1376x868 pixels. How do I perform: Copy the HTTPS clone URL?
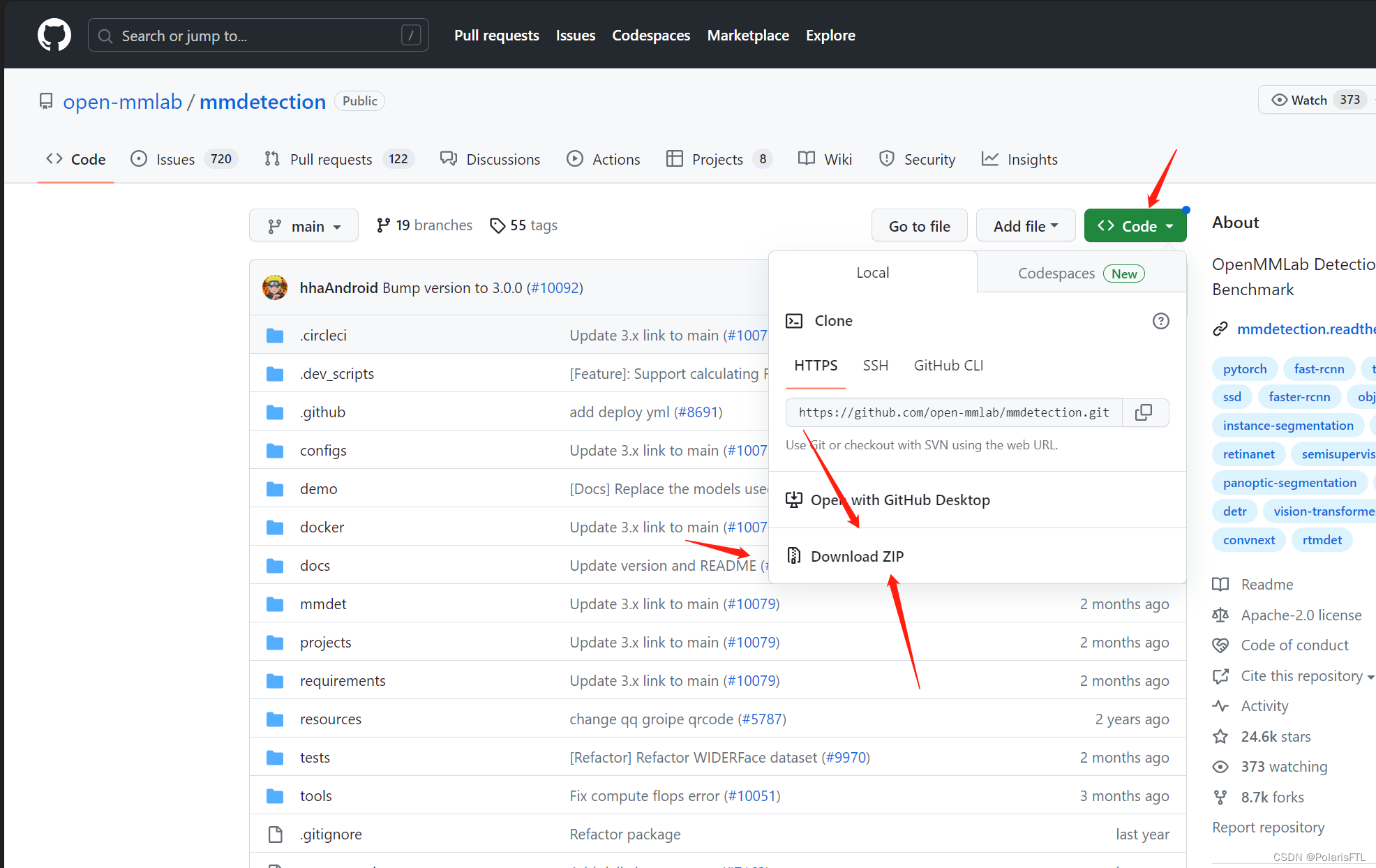1144,412
